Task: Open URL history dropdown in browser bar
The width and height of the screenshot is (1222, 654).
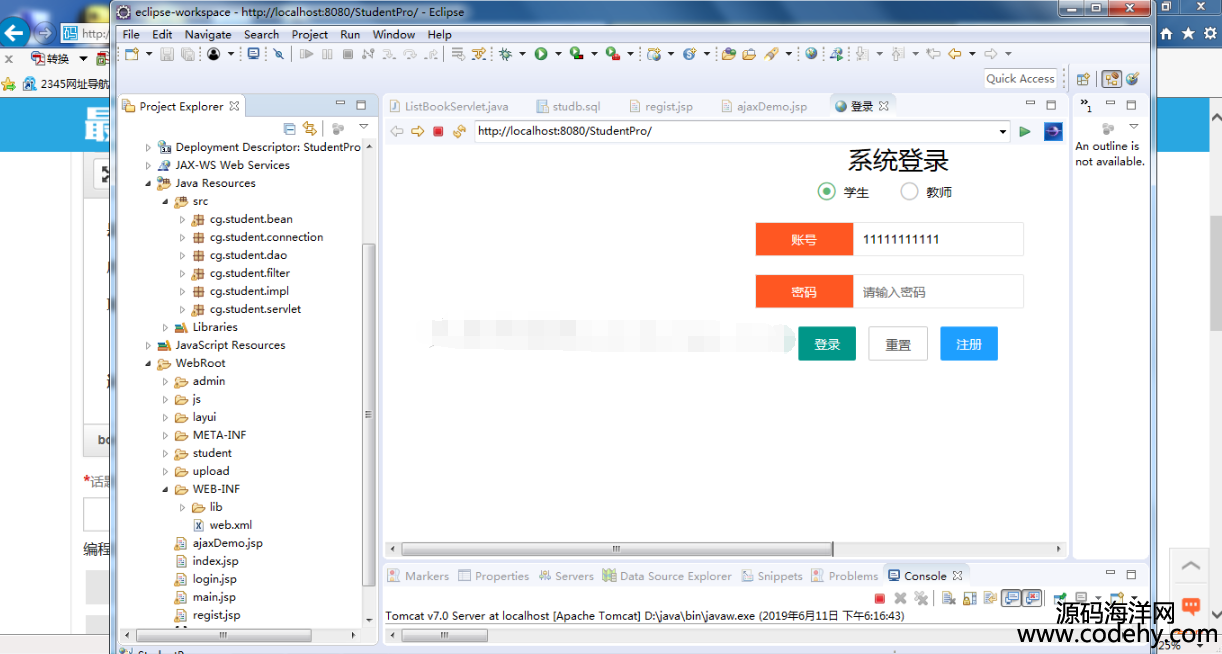Action: coord(1003,132)
